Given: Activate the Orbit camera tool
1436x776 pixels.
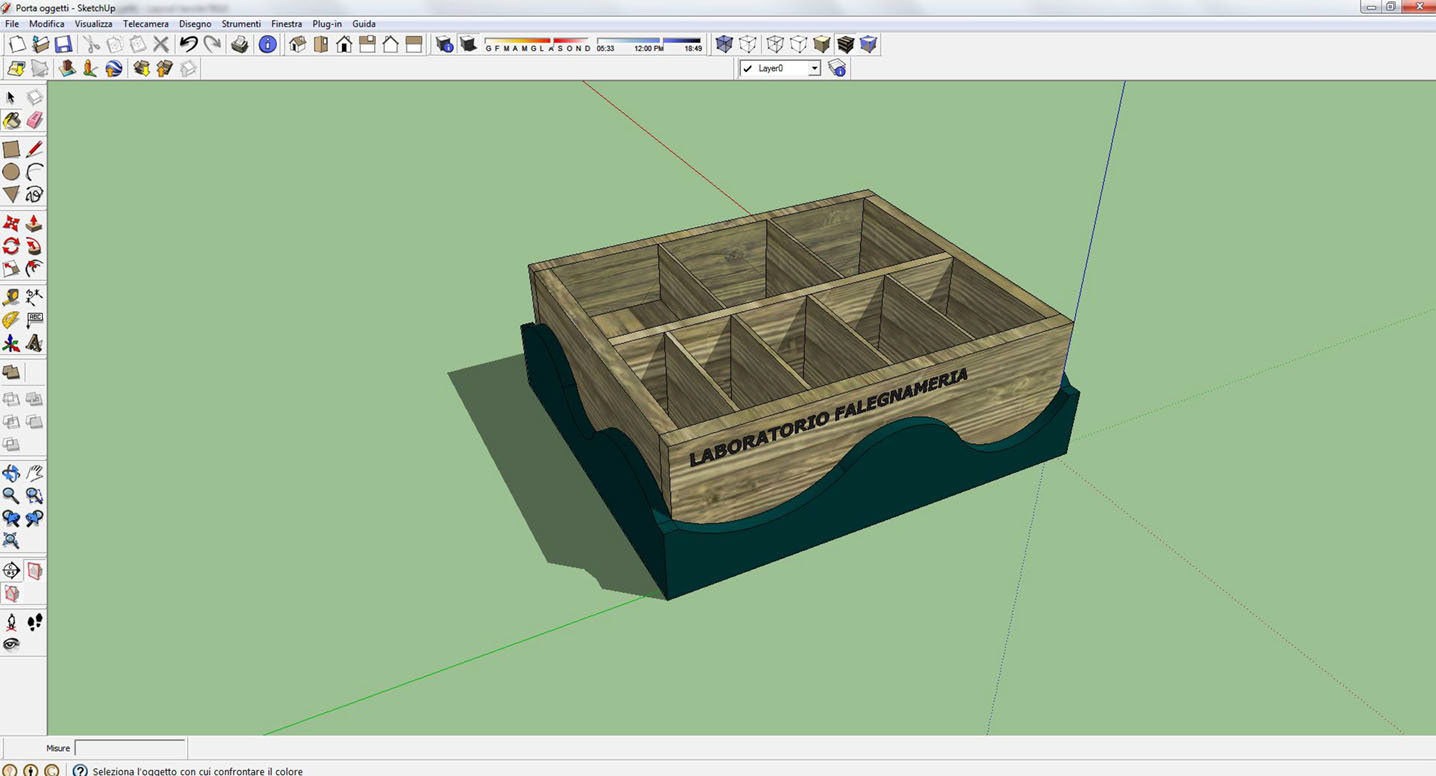Looking at the screenshot, I should coord(11,473).
